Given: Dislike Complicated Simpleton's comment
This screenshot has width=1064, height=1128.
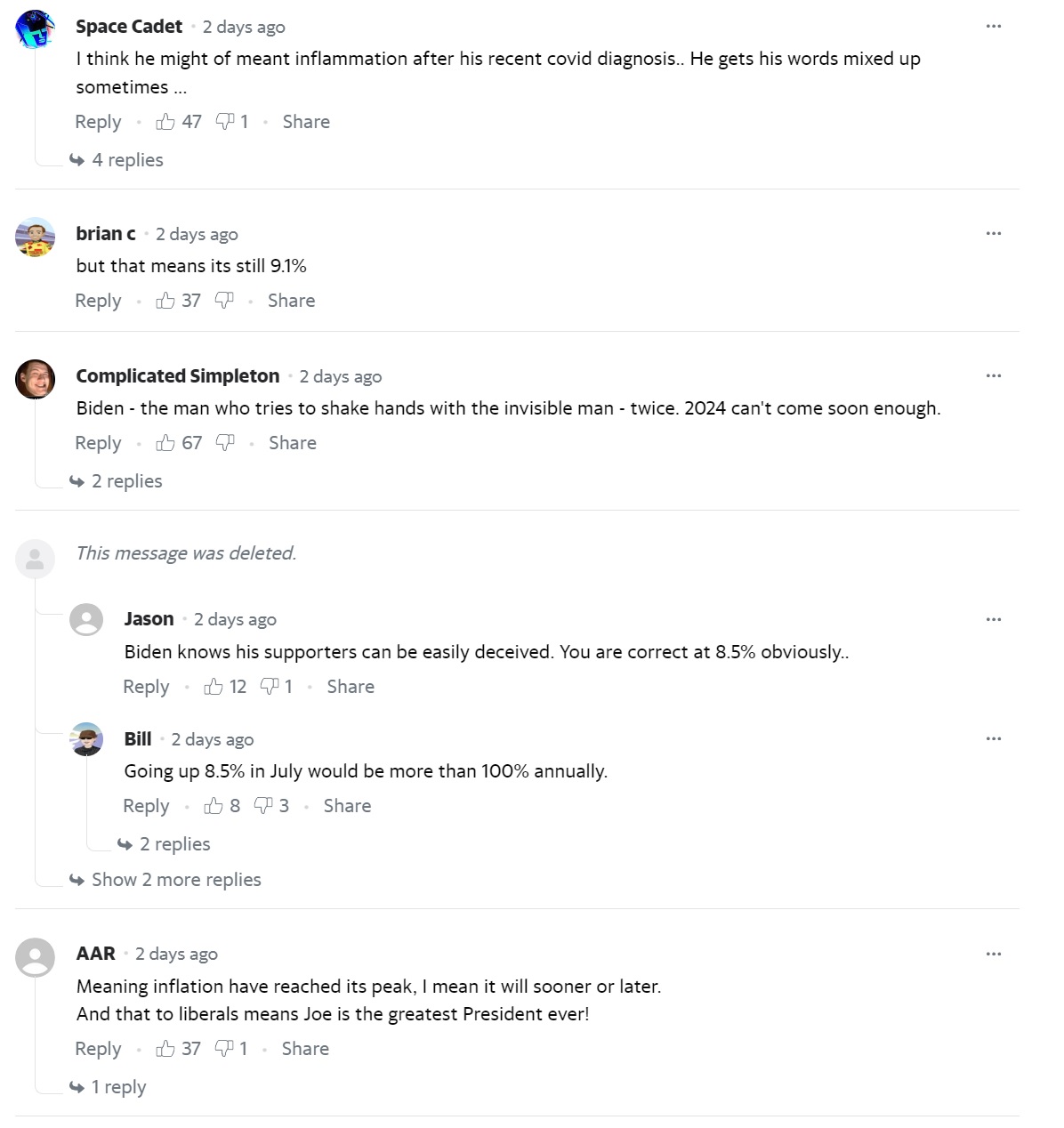Looking at the screenshot, I should coord(225,443).
